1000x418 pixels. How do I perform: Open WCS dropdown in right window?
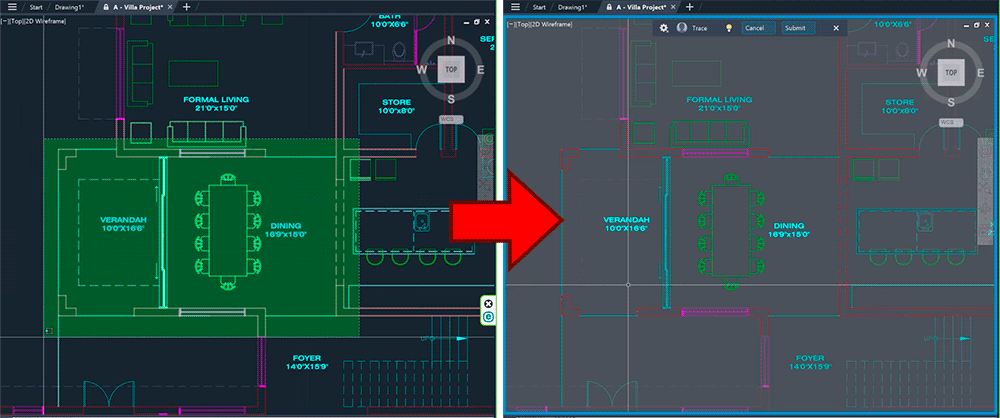(x=951, y=123)
